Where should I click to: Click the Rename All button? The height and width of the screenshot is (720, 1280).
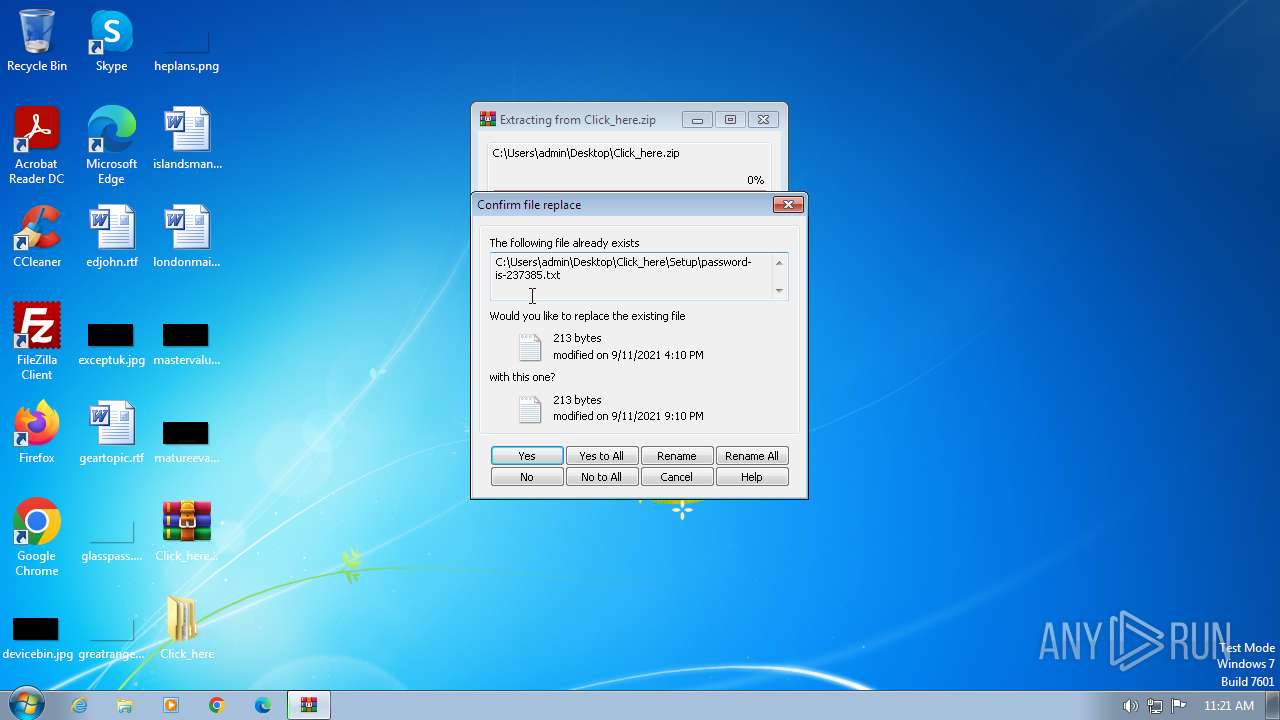(x=752, y=456)
